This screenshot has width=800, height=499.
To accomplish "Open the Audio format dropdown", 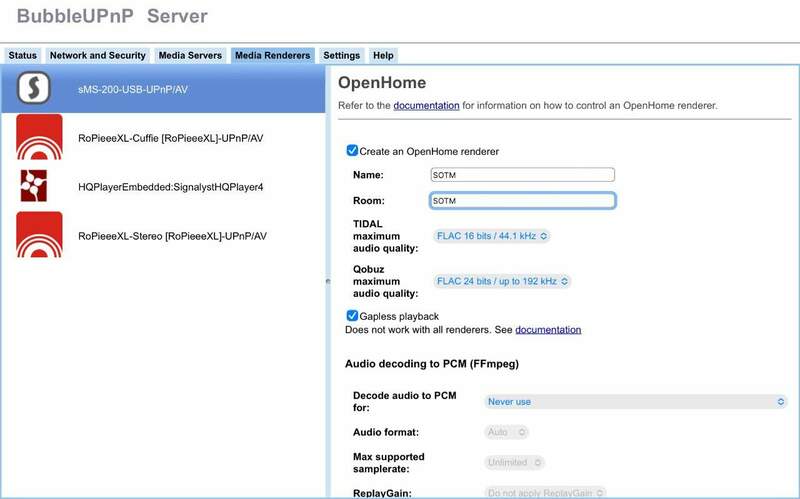I will 506,432.
